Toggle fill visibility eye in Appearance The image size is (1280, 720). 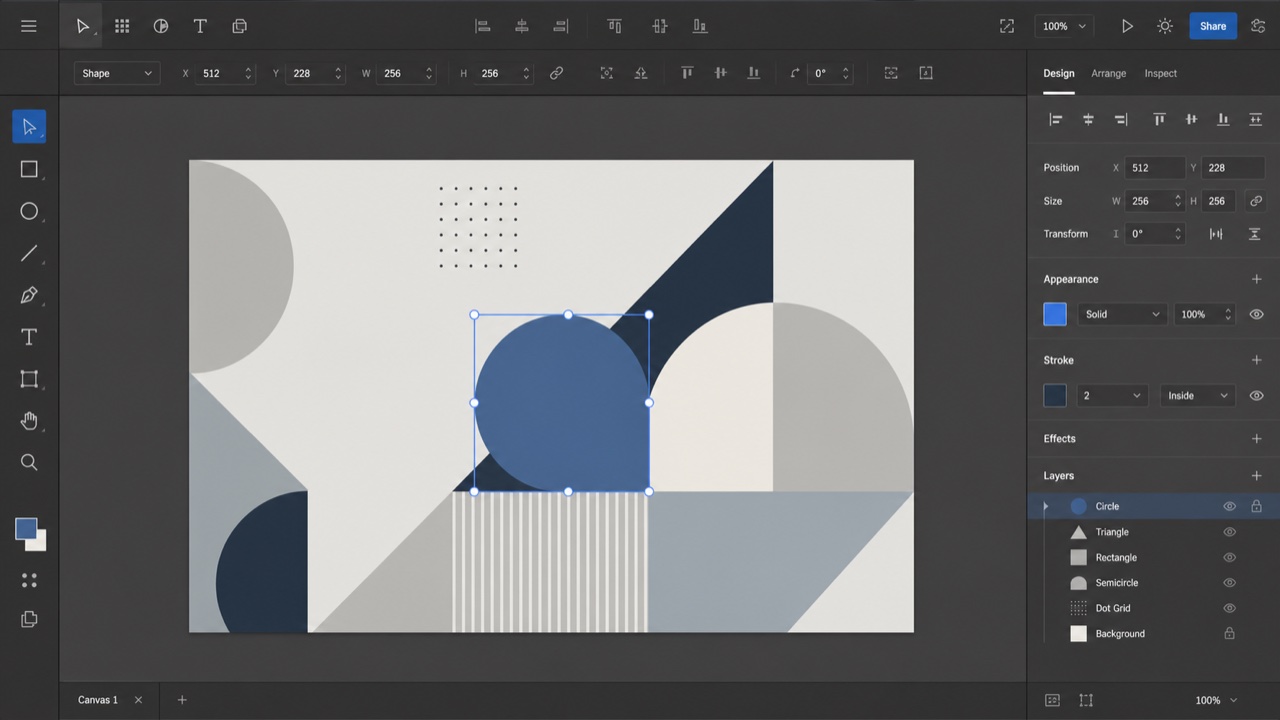click(x=1256, y=314)
